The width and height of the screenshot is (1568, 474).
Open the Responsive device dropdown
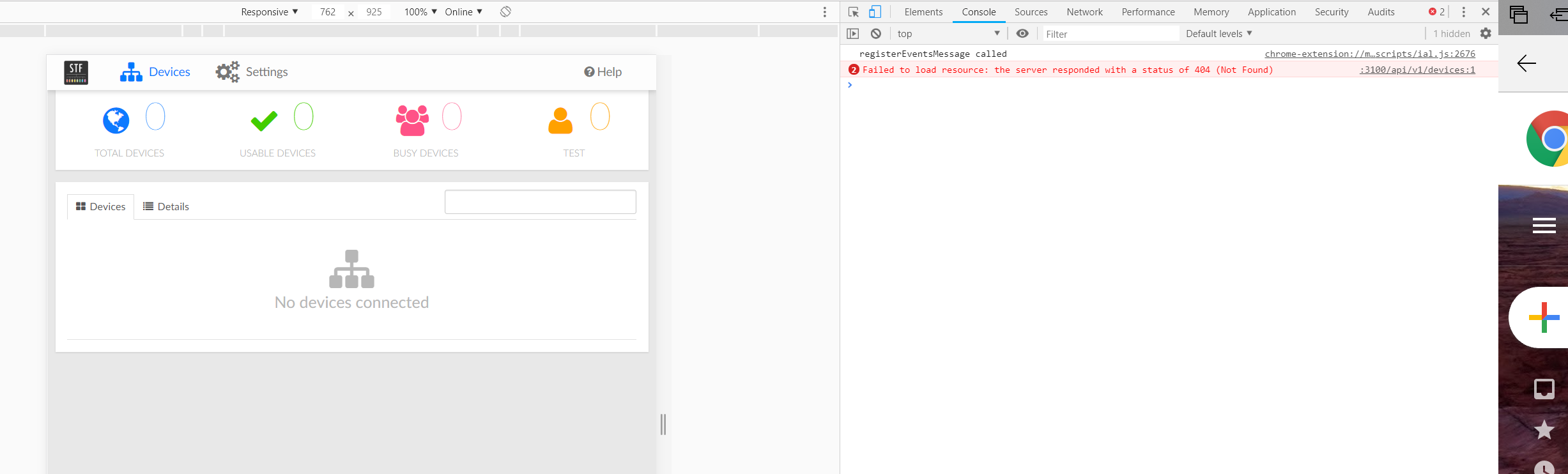click(x=269, y=12)
